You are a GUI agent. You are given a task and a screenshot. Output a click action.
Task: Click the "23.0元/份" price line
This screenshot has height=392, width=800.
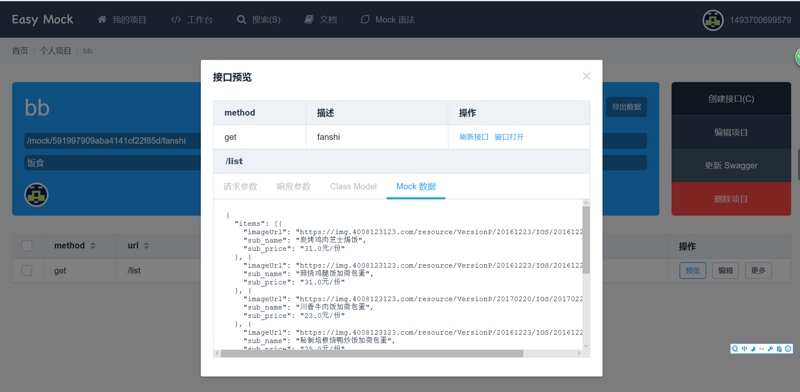point(294,315)
